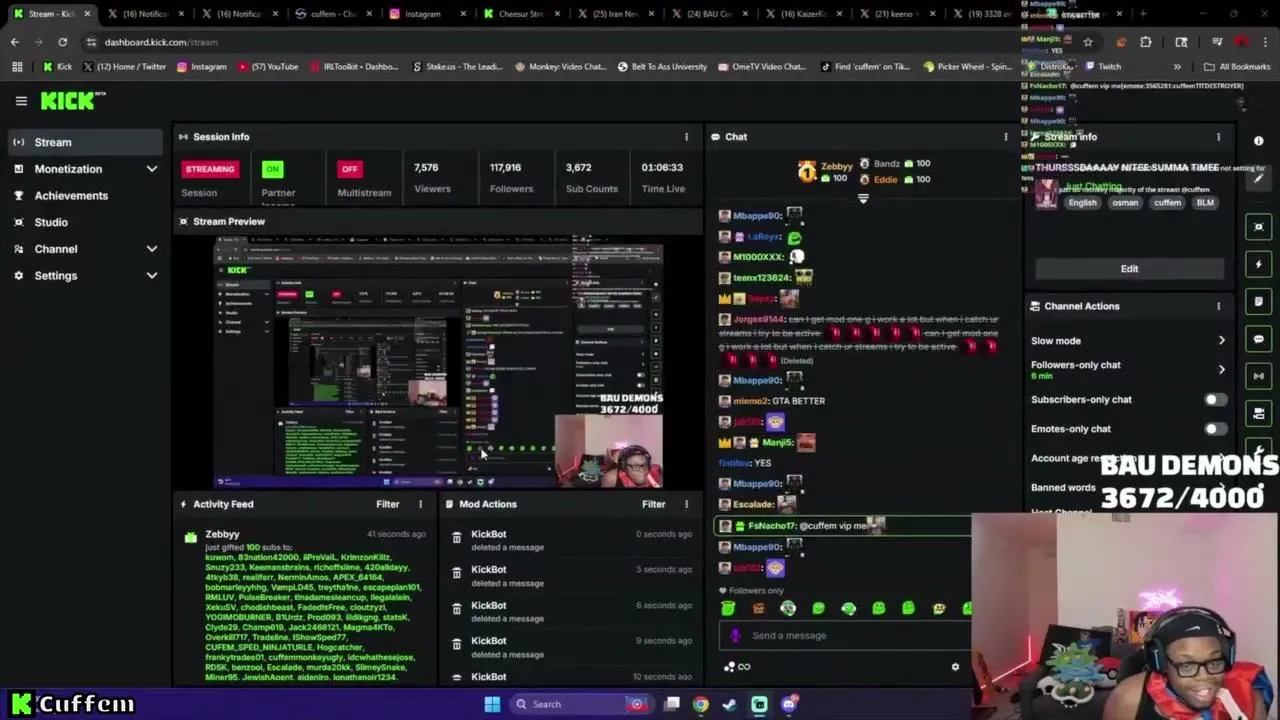
Task: Click the STREAMING session status badge
Action: [210, 169]
